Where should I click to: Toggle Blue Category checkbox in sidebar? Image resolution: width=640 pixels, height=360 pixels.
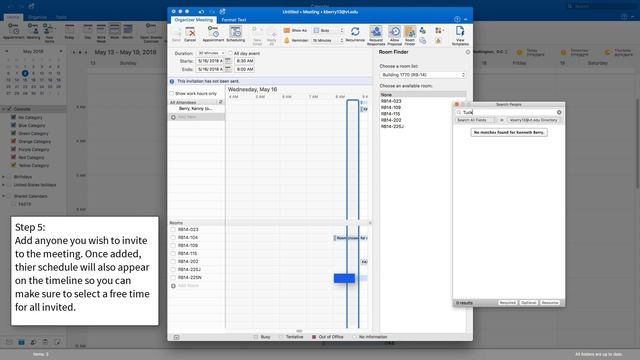(x=13, y=125)
